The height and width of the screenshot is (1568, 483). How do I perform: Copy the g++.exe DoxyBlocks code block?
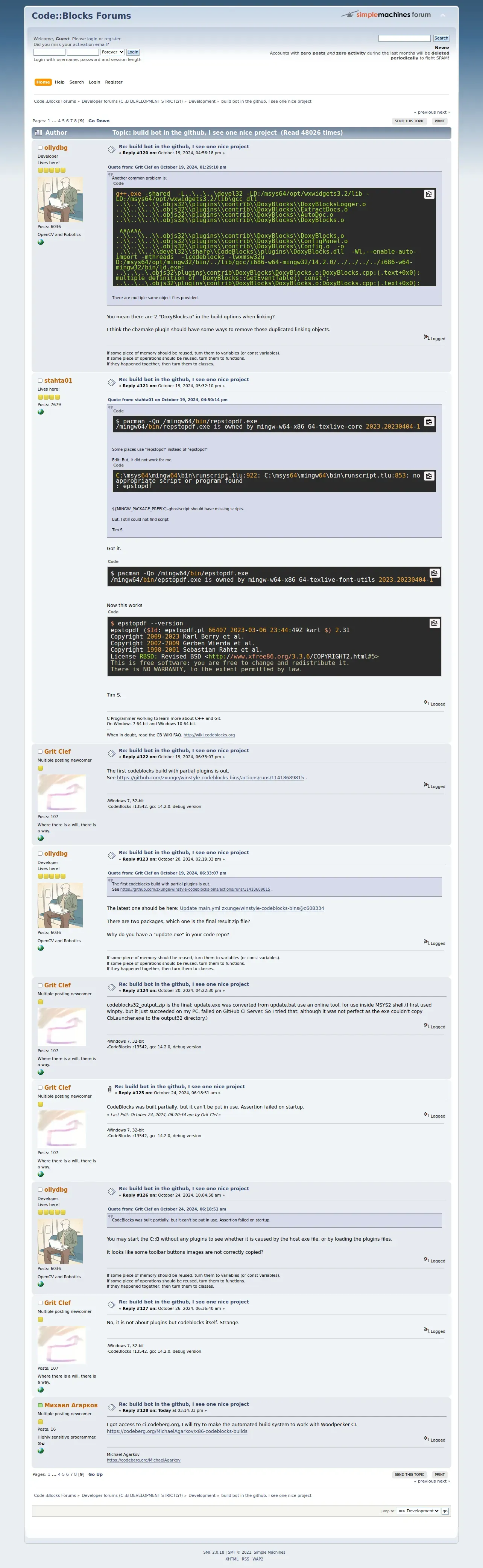429,194
